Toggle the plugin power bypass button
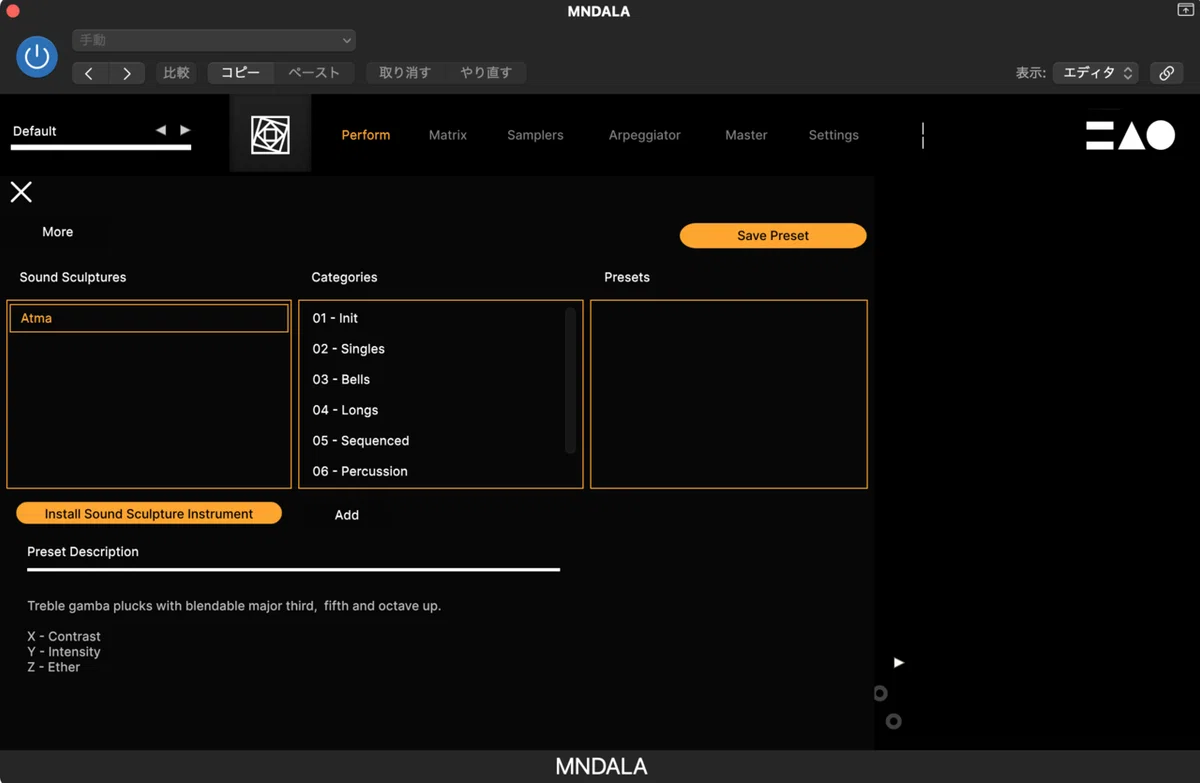The width and height of the screenshot is (1200, 783). pos(37,57)
